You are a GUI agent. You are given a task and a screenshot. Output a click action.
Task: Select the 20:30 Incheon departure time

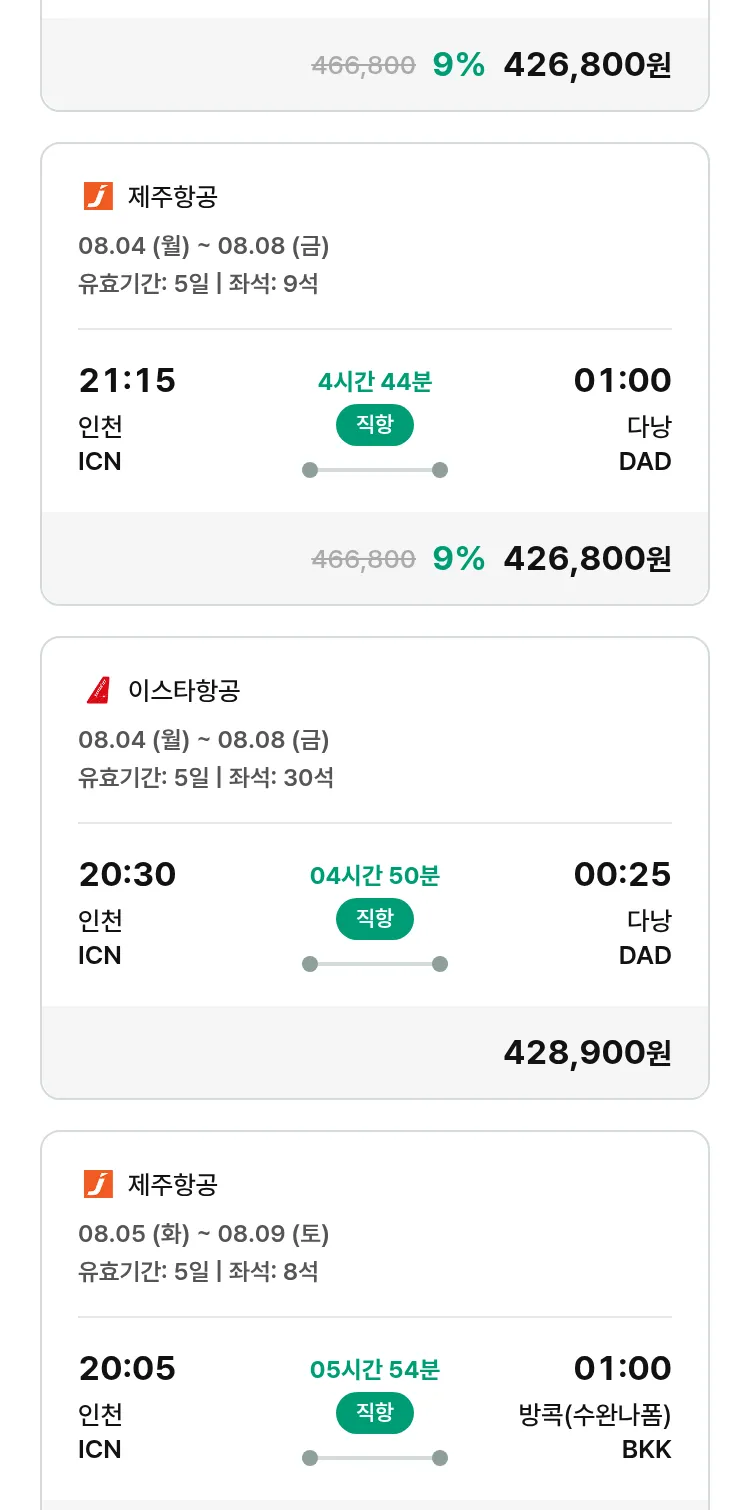click(x=127, y=875)
